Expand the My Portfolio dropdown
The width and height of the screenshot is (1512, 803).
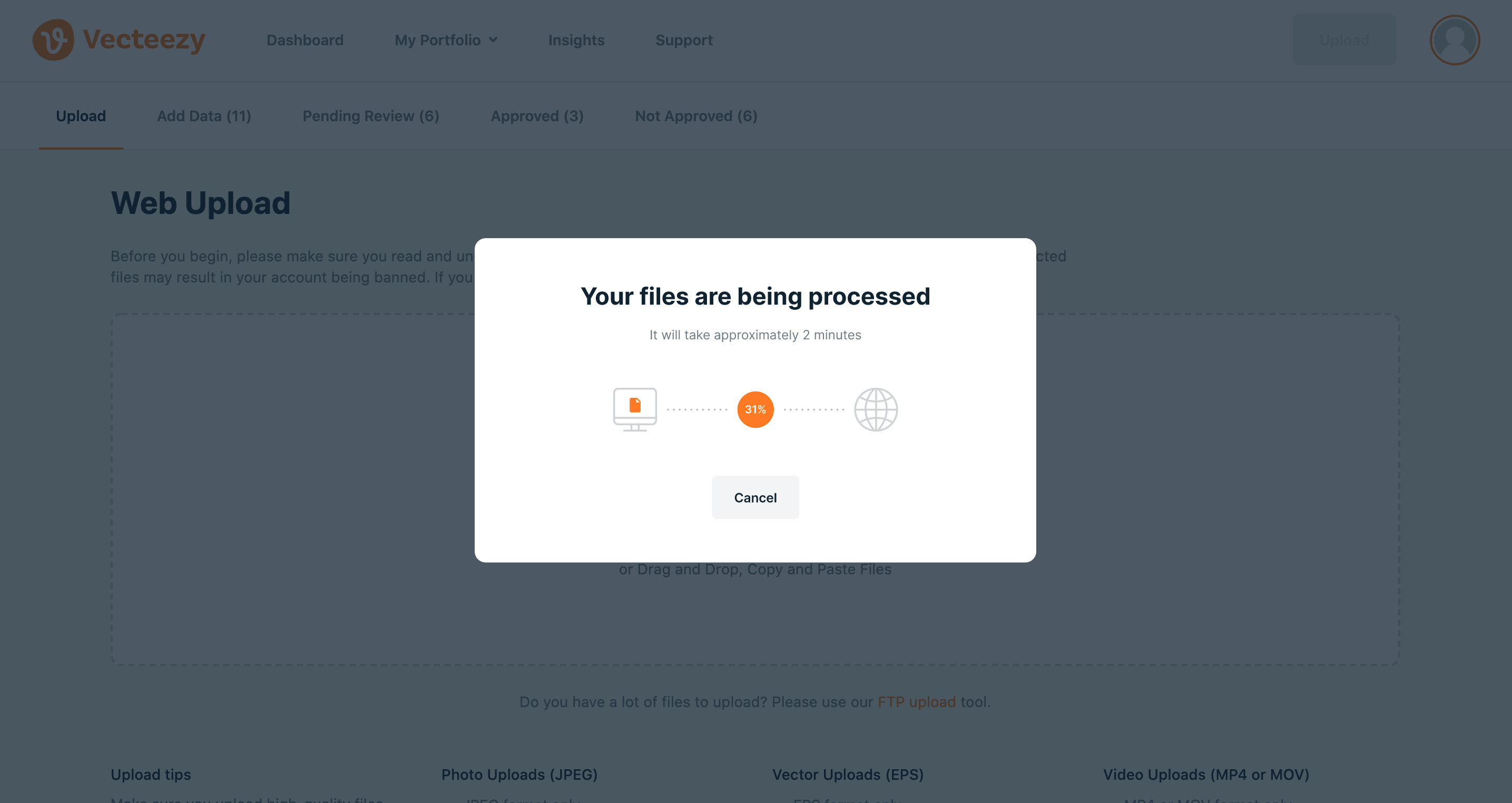[x=446, y=40]
